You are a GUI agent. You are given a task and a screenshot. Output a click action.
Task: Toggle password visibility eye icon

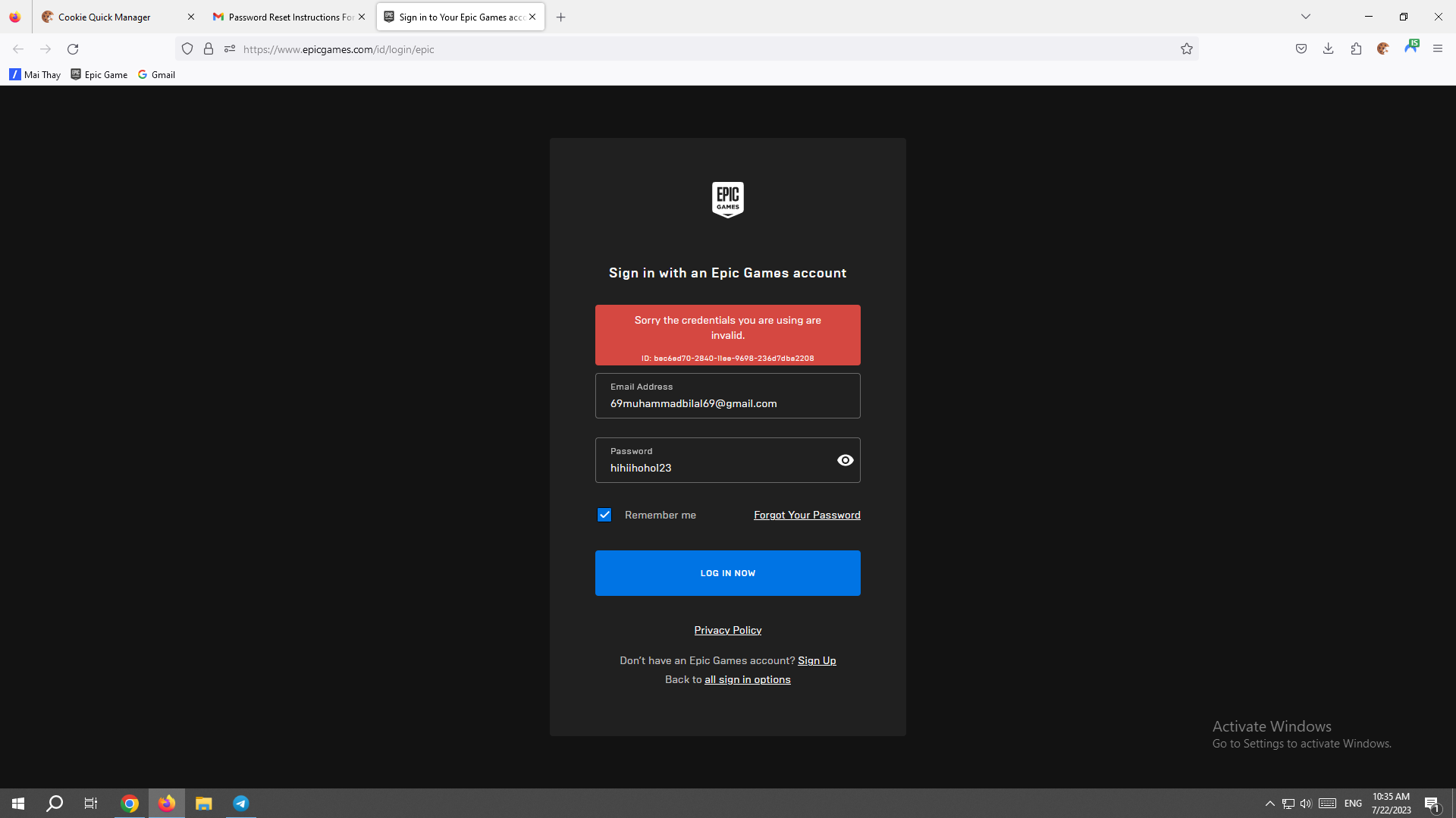coord(845,460)
